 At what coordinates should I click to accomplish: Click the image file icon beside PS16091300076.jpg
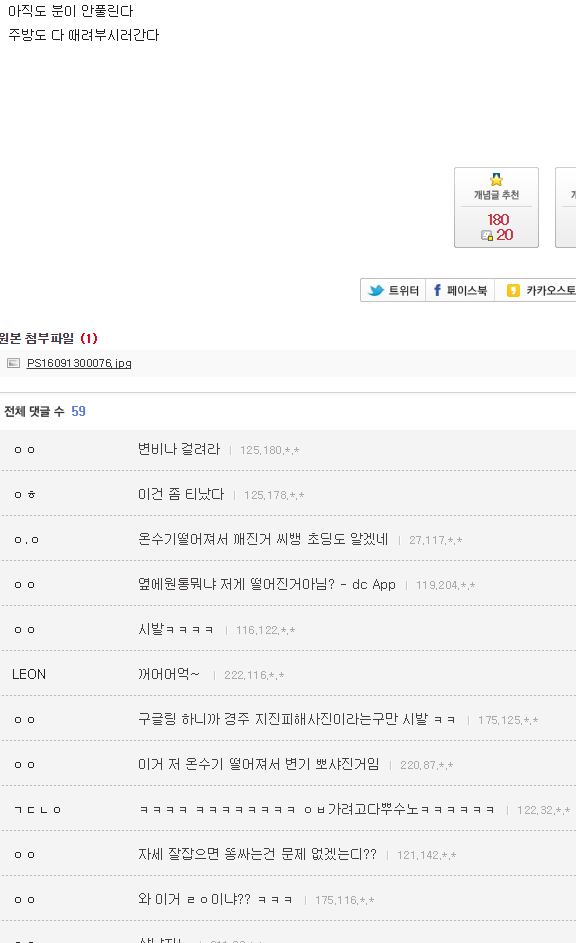tap(13, 363)
